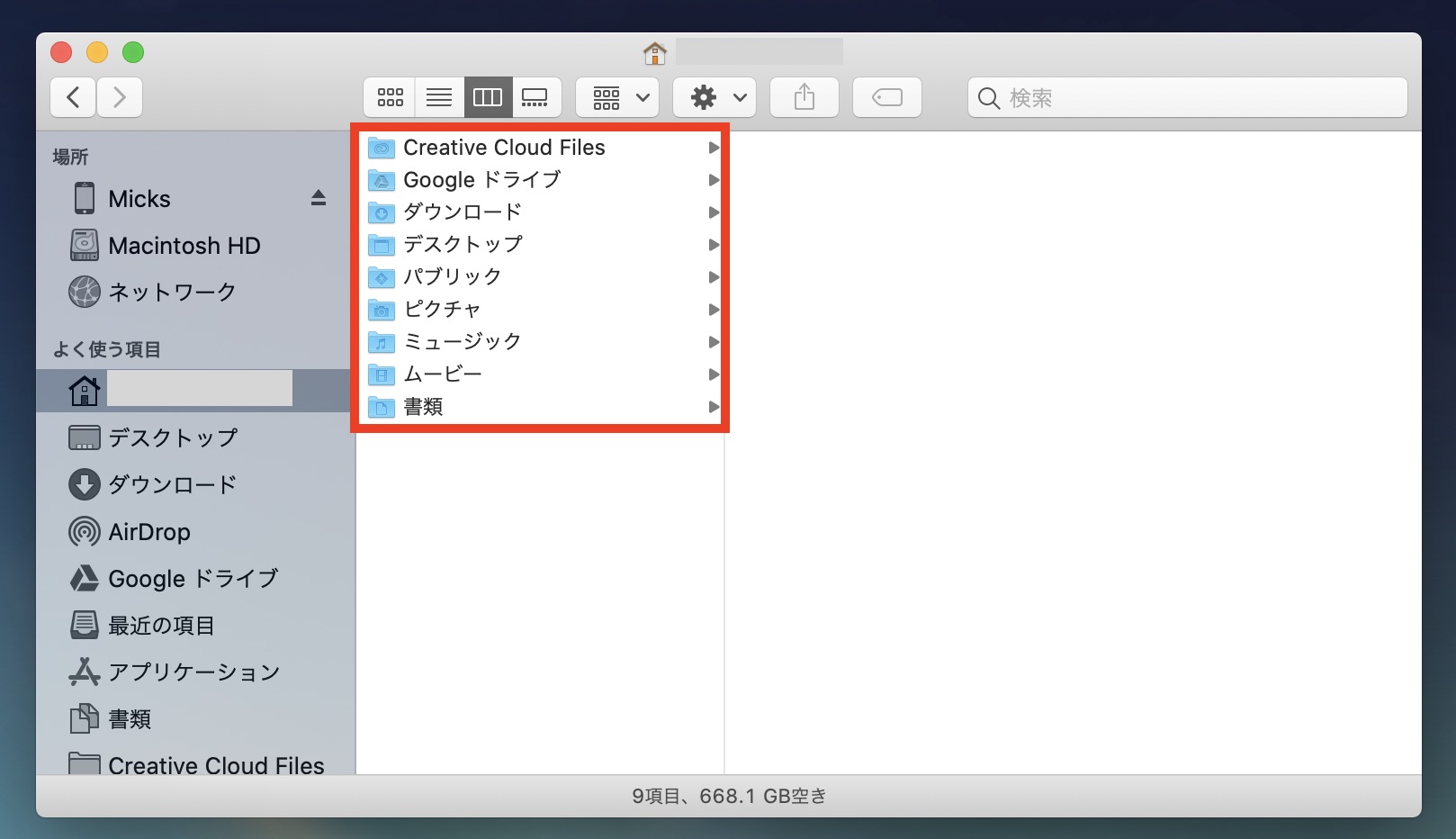1456x839 pixels.
Task: Zoom the Finder window with green button
Action: click(x=133, y=52)
